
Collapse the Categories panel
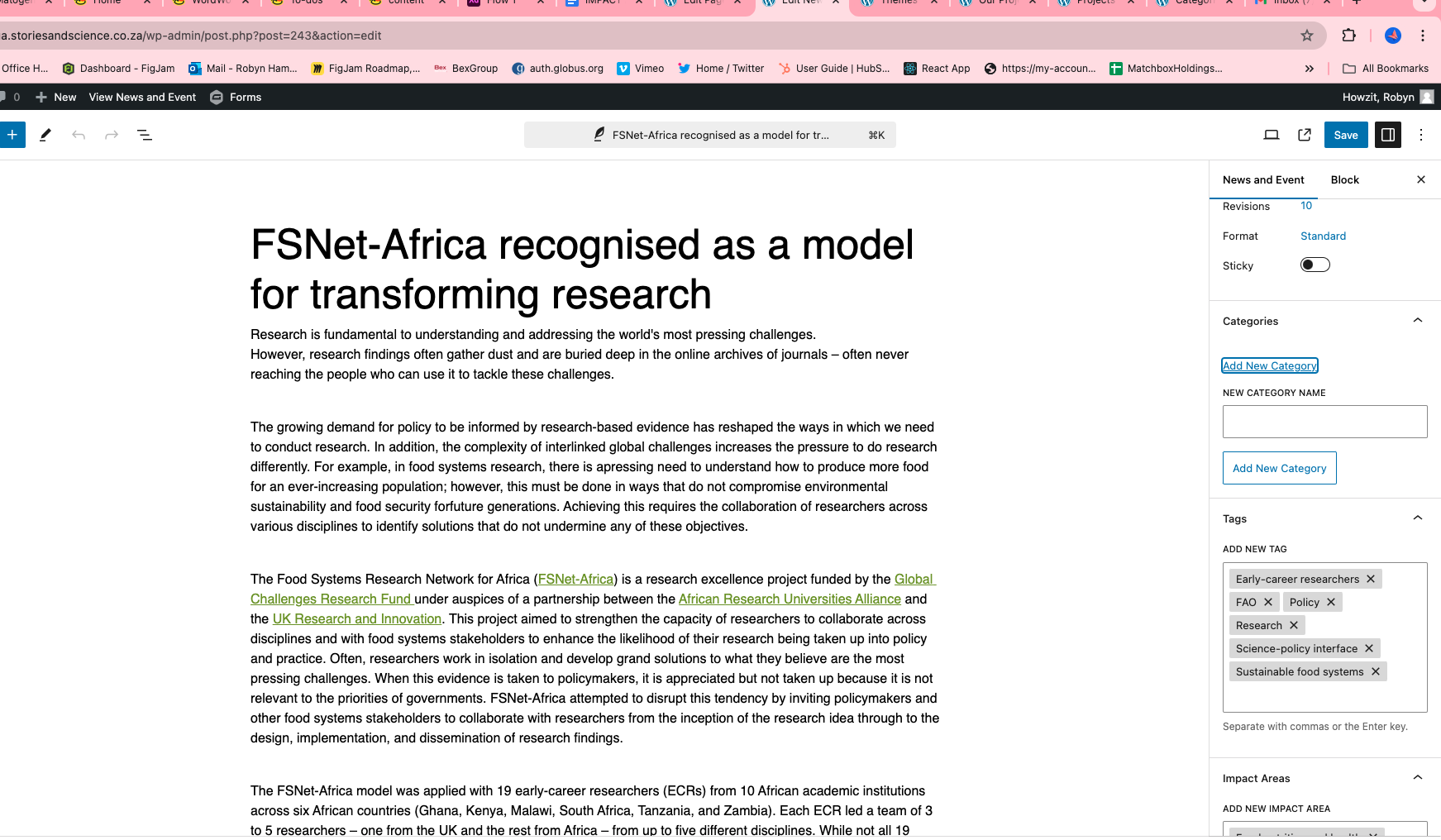pyautogui.click(x=1417, y=321)
